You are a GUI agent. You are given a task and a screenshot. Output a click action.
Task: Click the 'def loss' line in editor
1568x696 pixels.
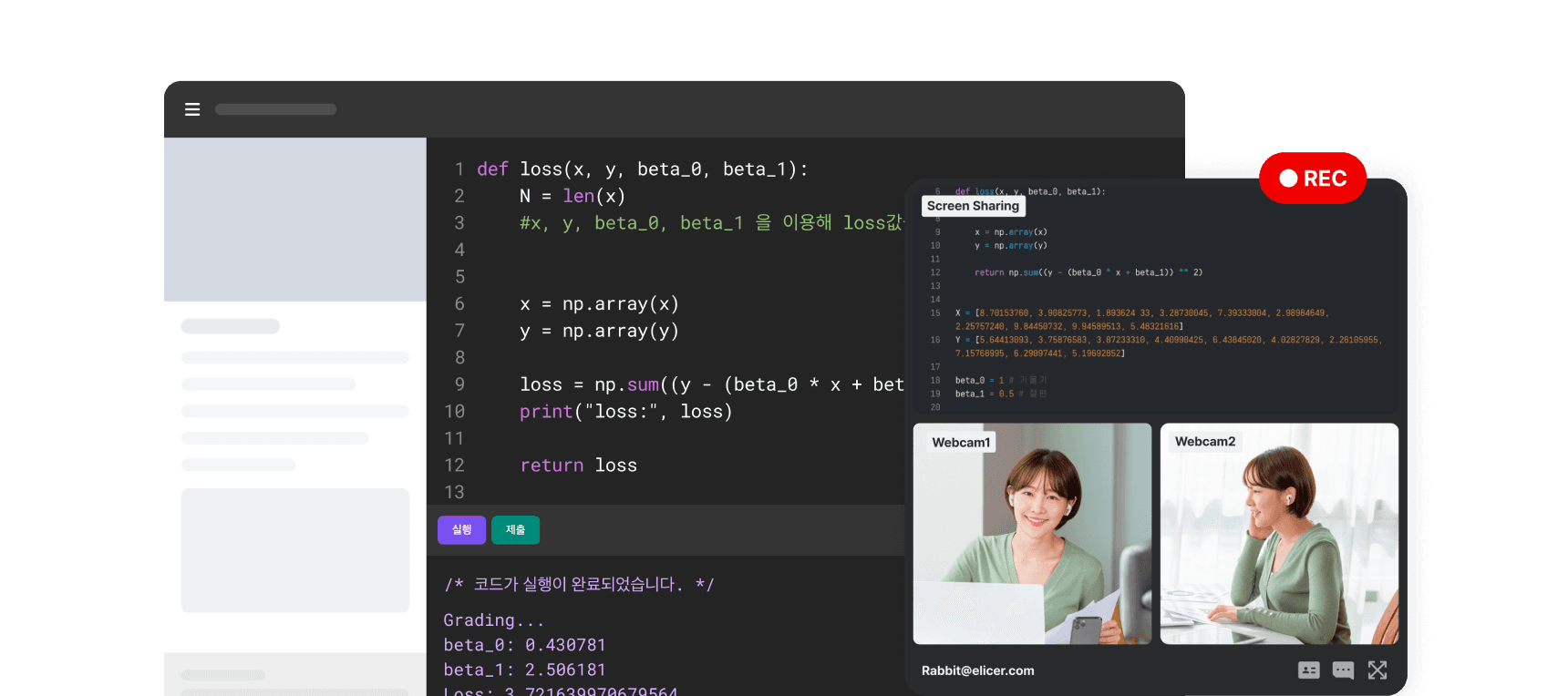point(642,169)
